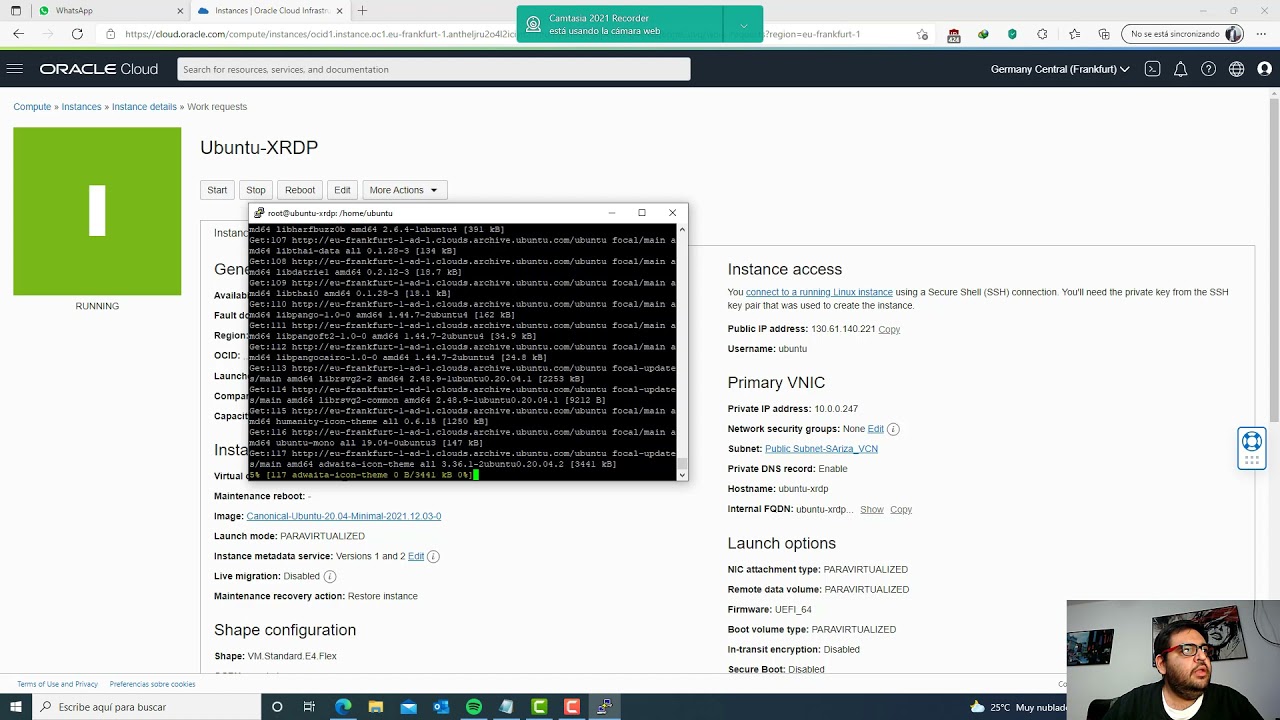Close the WhatsApp tab

(180, 11)
